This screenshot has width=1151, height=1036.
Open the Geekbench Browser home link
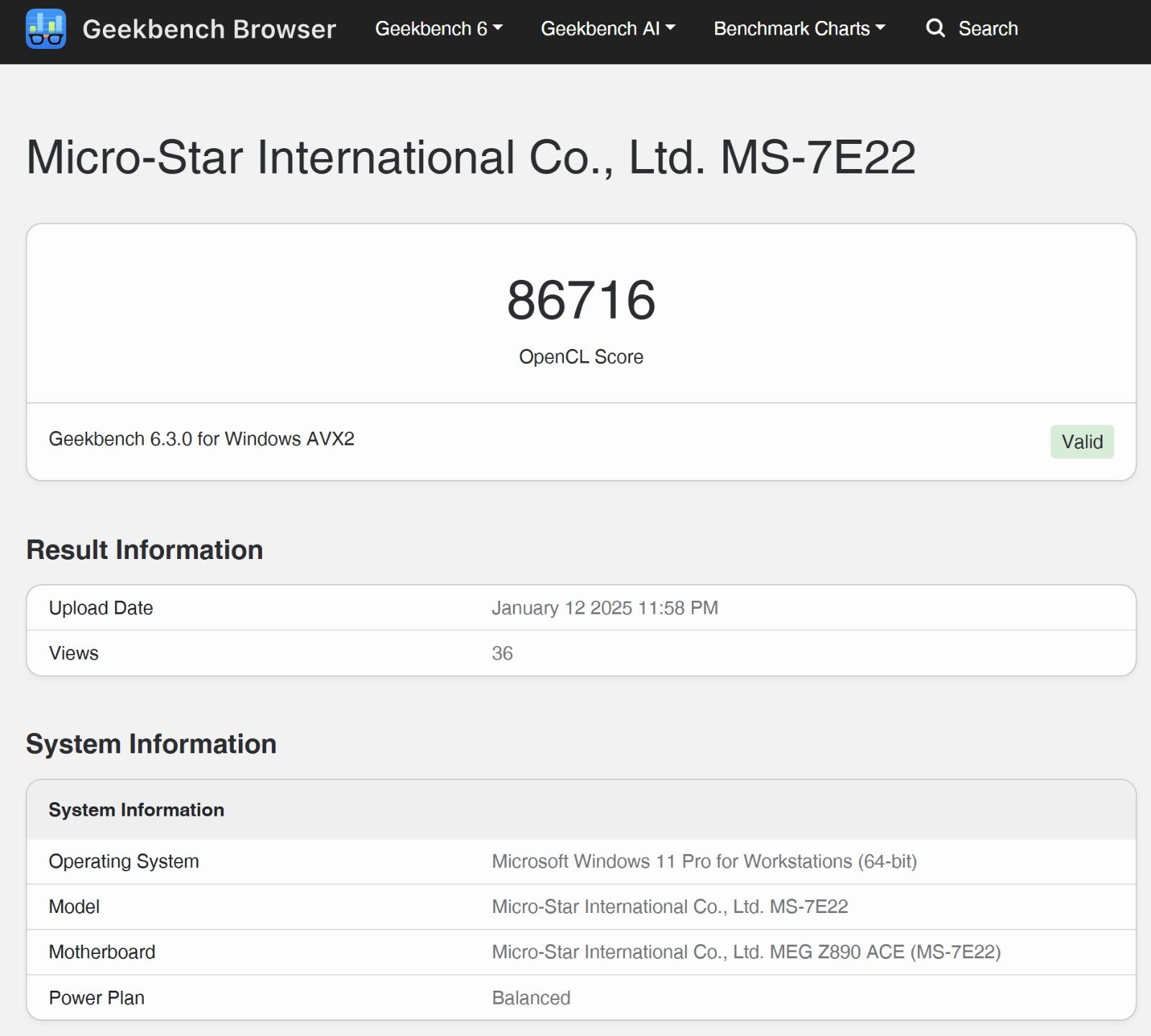pos(209,29)
